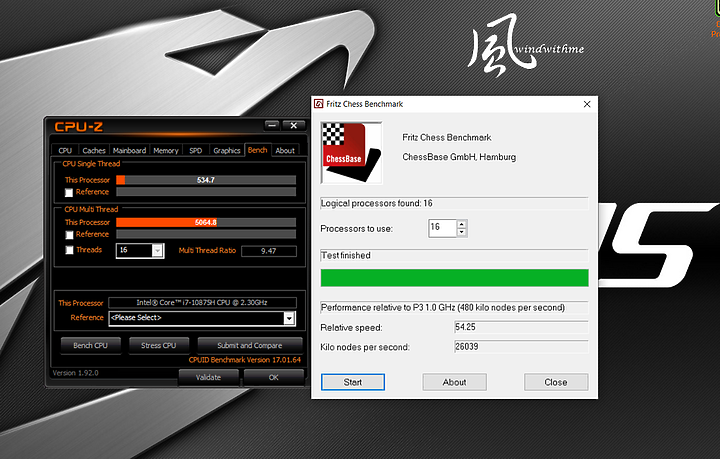Click the Close button in Fritz

click(x=556, y=382)
